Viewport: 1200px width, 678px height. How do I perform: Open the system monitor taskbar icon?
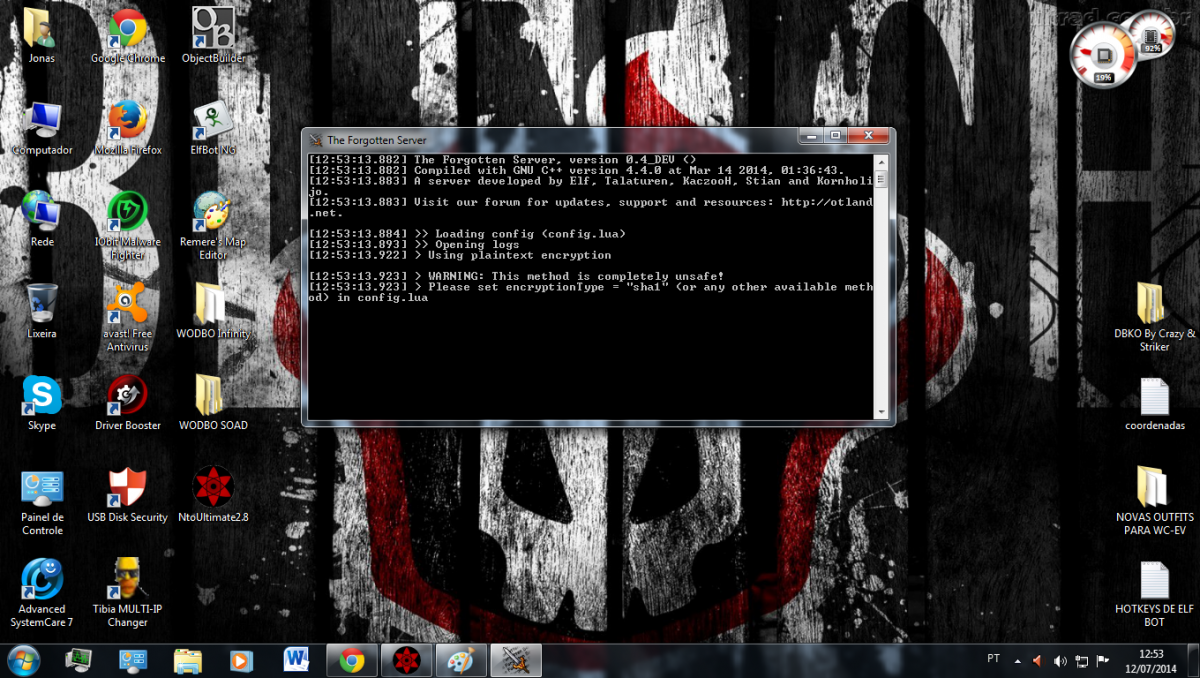click(x=79, y=660)
